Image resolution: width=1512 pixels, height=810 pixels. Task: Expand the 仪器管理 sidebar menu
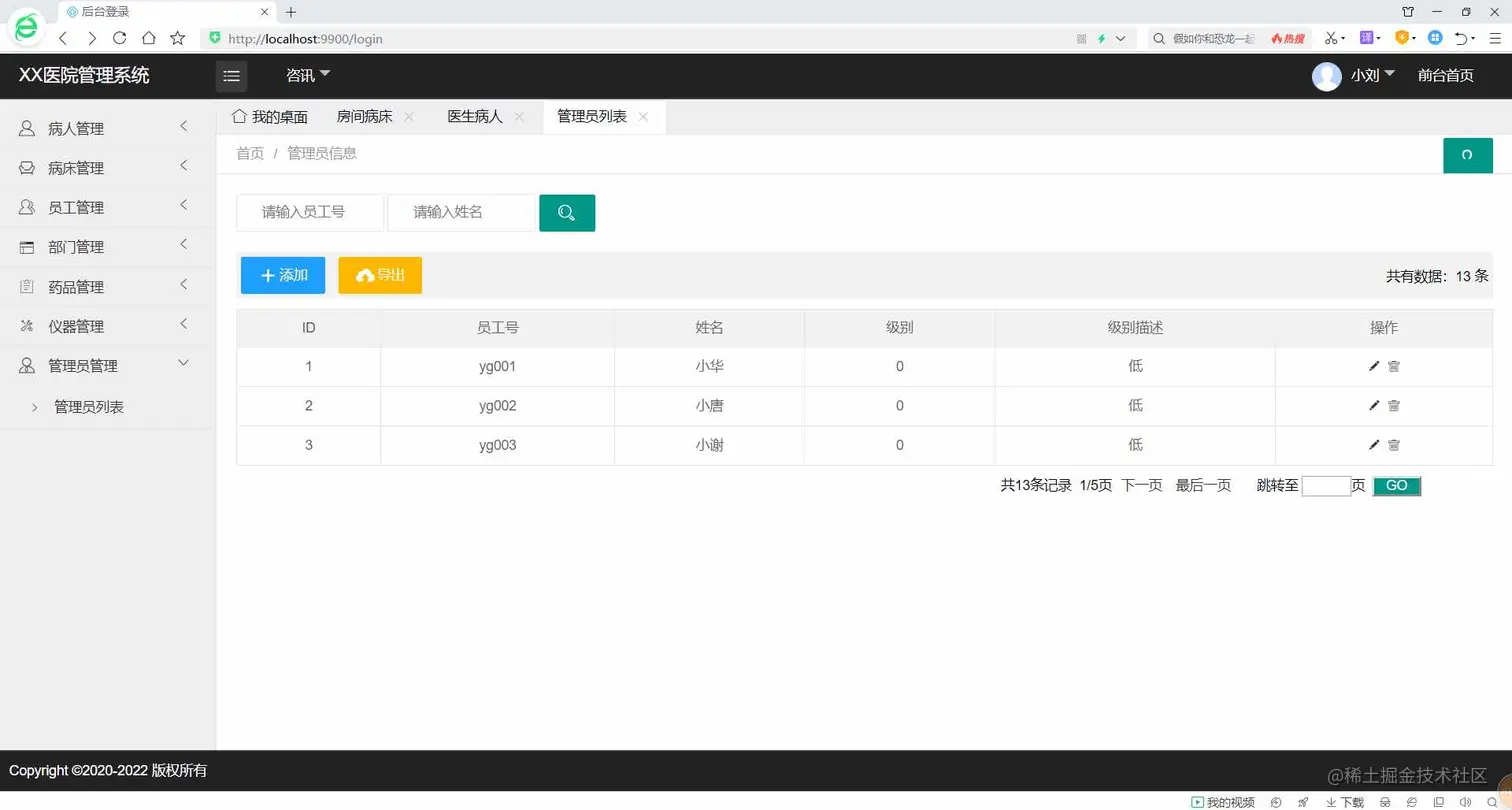(x=108, y=326)
